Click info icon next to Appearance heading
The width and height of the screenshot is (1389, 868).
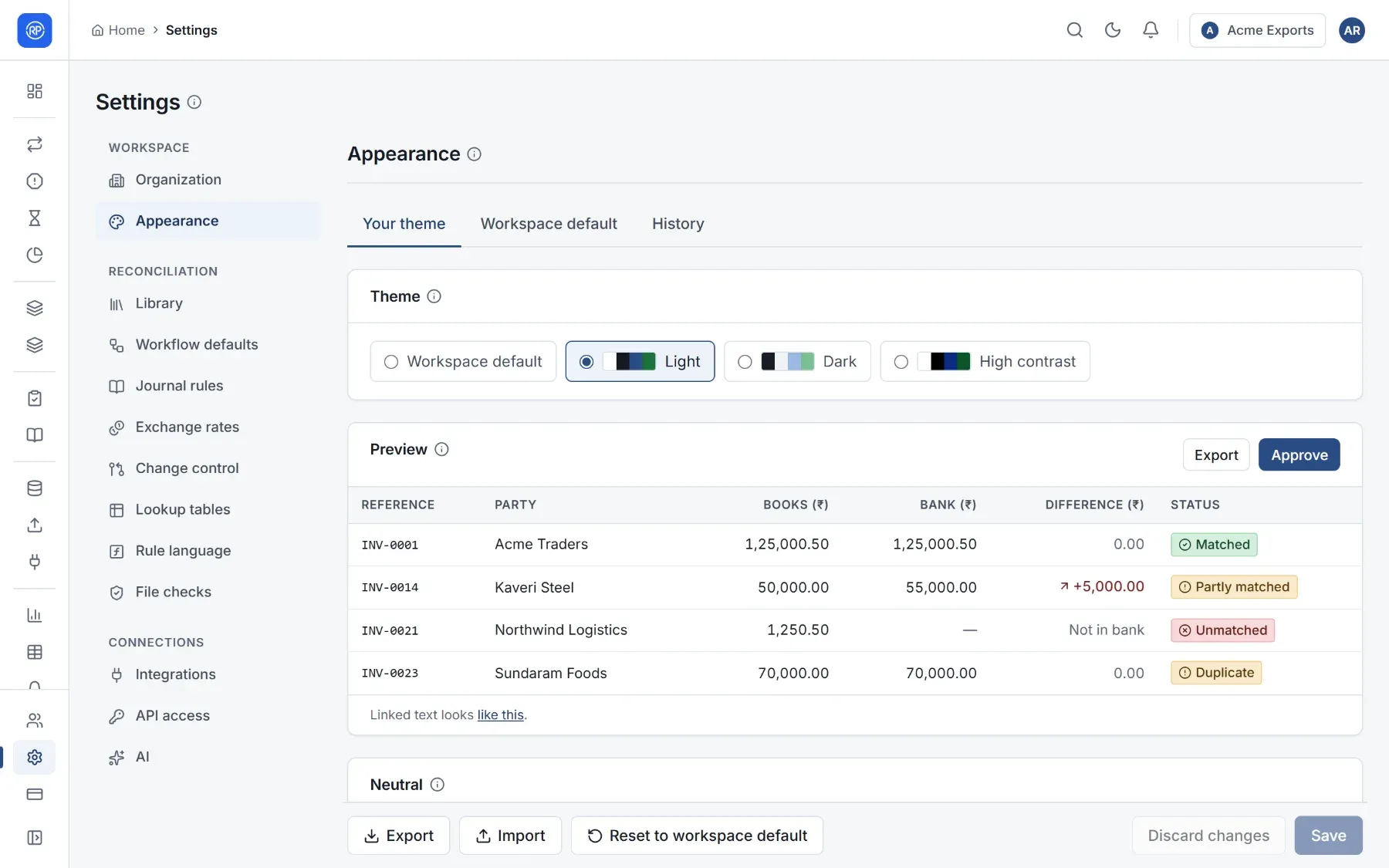pyautogui.click(x=475, y=154)
